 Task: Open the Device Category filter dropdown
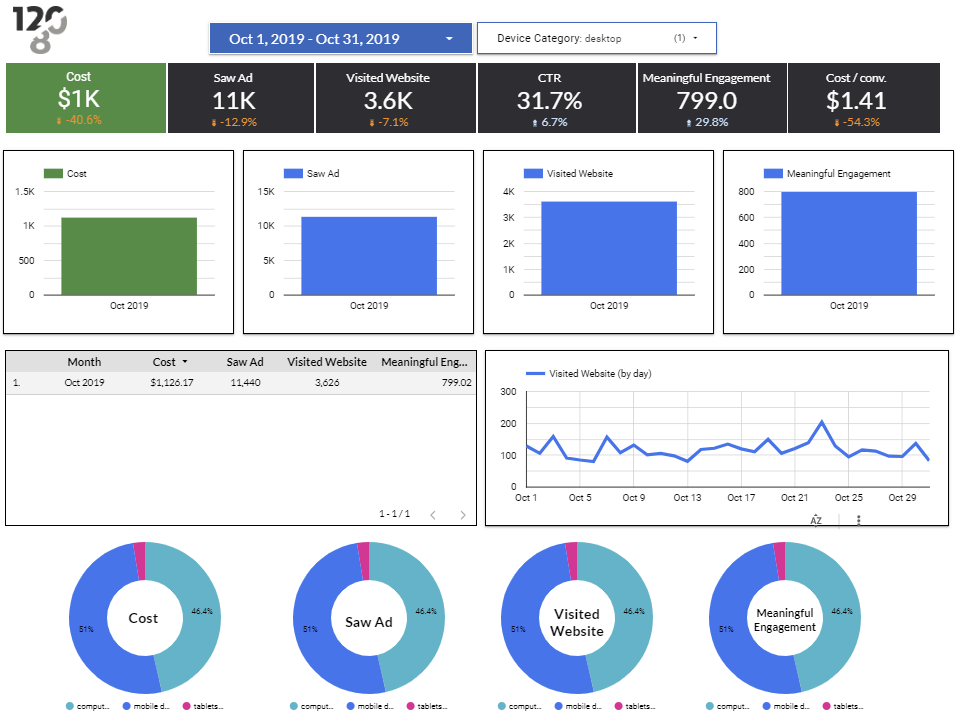point(596,38)
